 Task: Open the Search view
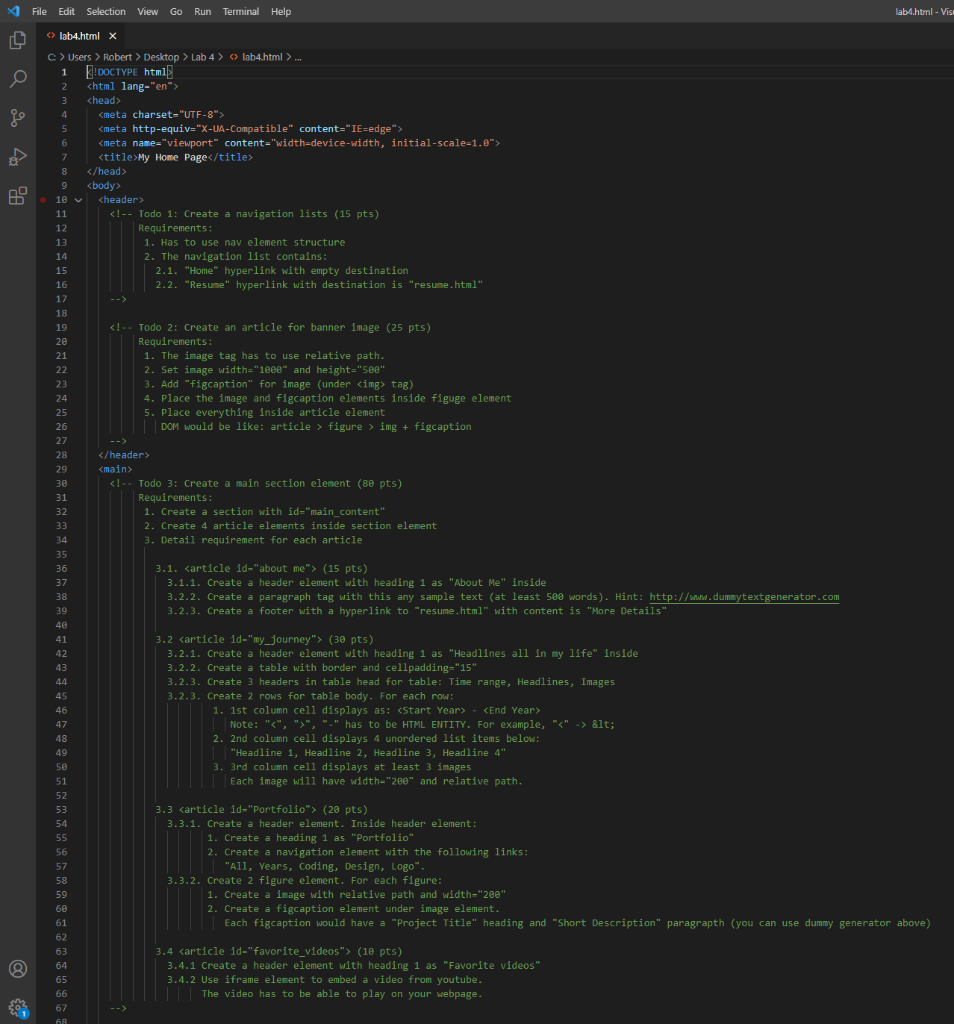16,78
